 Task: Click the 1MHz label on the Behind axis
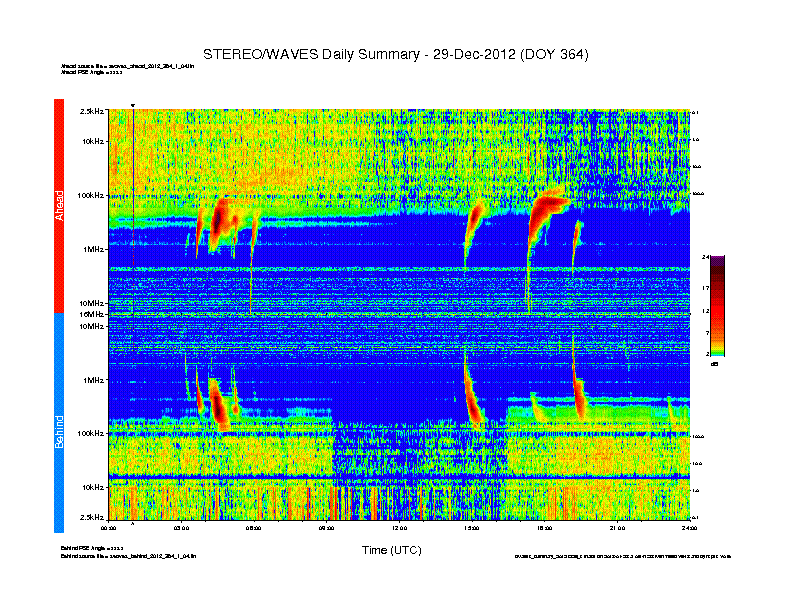(x=92, y=380)
